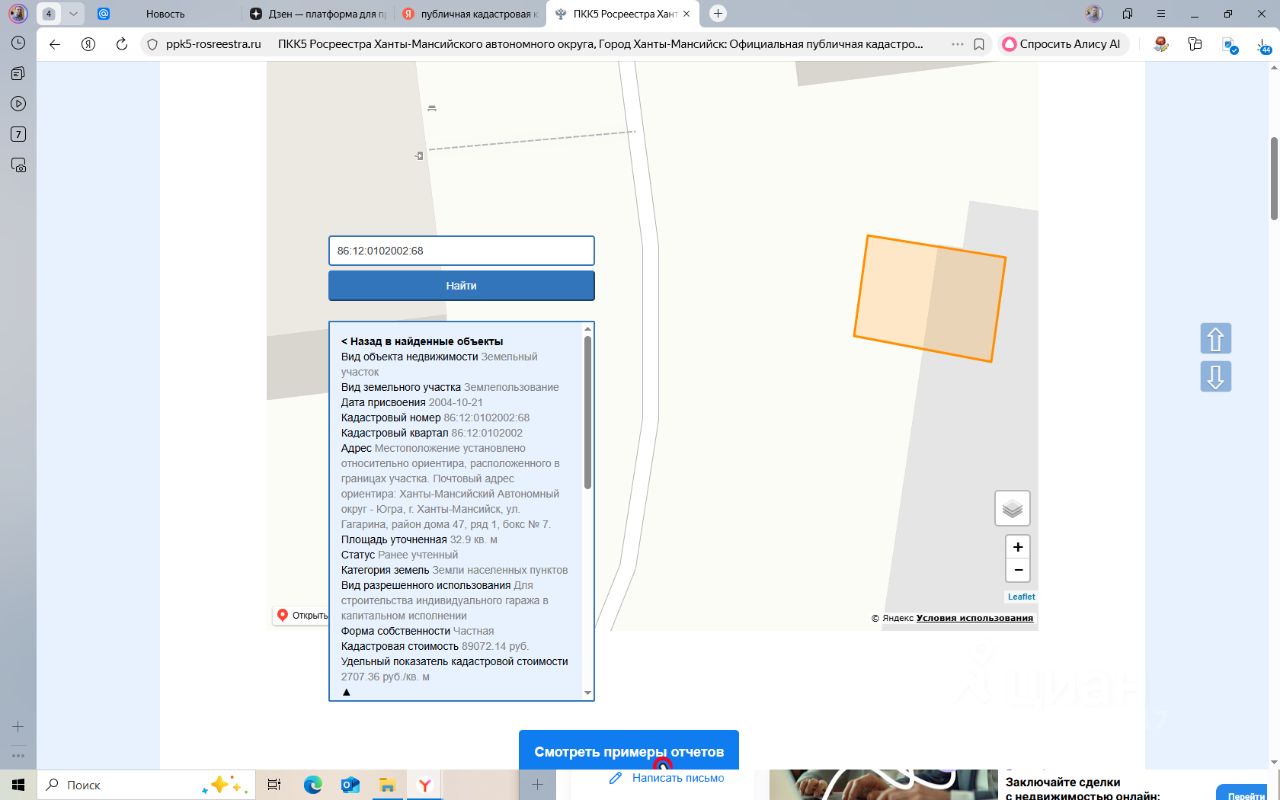The width and height of the screenshot is (1280, 800).
Task: Expand the tab group dropdown arrow
Action: pos(73,14)
